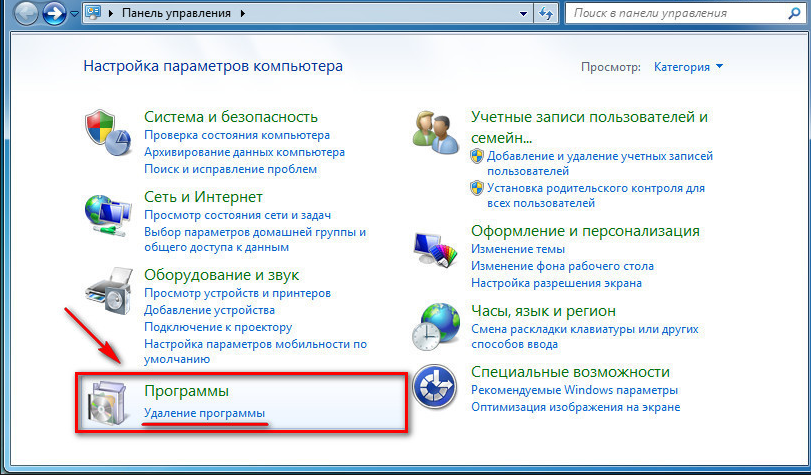This screenshot has width=811, height=475.
Task: Open Часы, язык и регион category
Action: click(x=543, y=311)
